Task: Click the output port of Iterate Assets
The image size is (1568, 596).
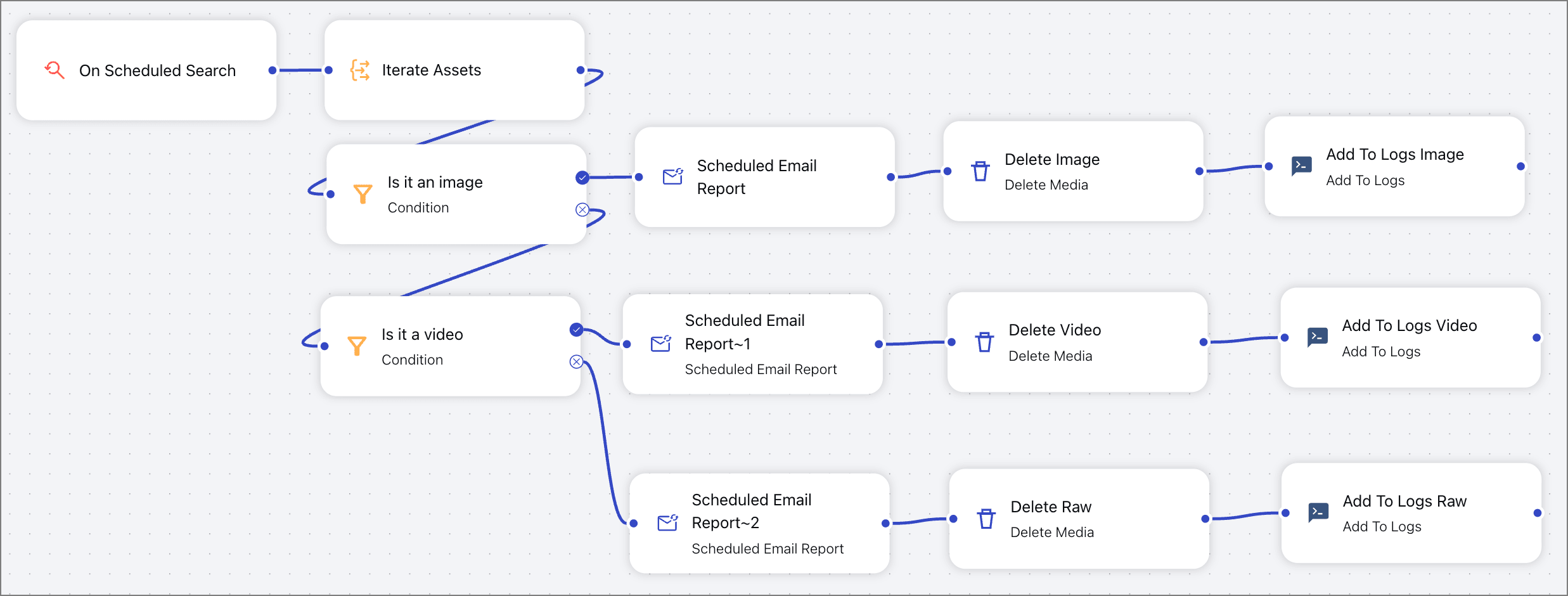Action: tap(581, 70)
